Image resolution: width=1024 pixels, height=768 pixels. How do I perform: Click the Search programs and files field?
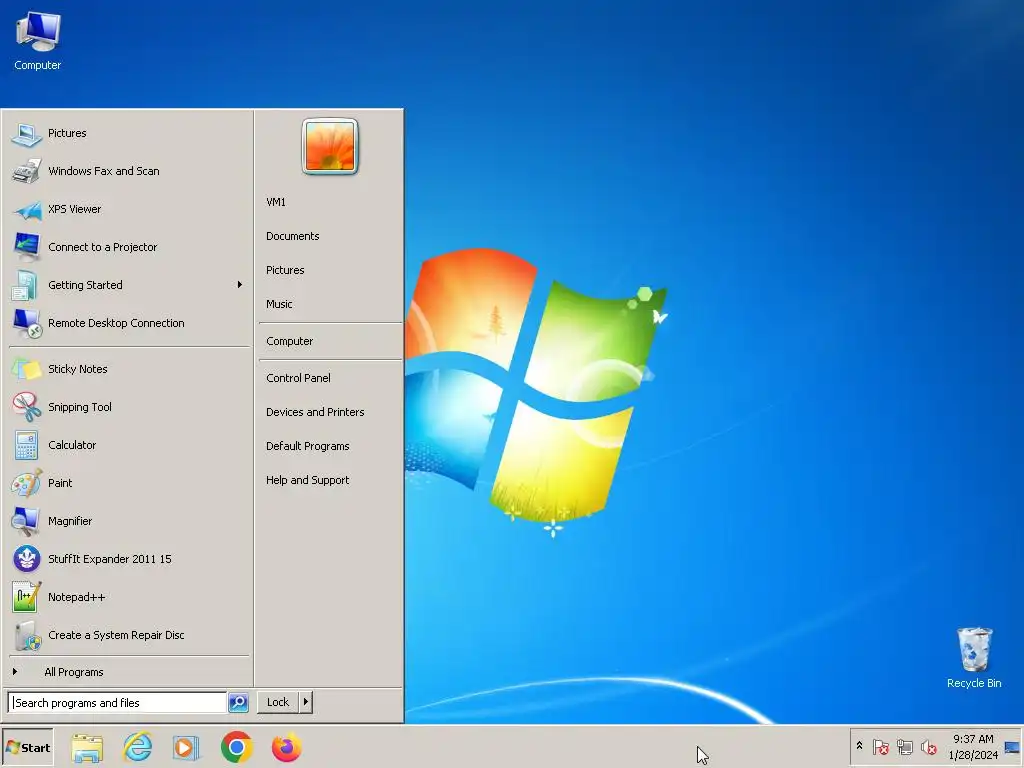click(x=118, y=703)
